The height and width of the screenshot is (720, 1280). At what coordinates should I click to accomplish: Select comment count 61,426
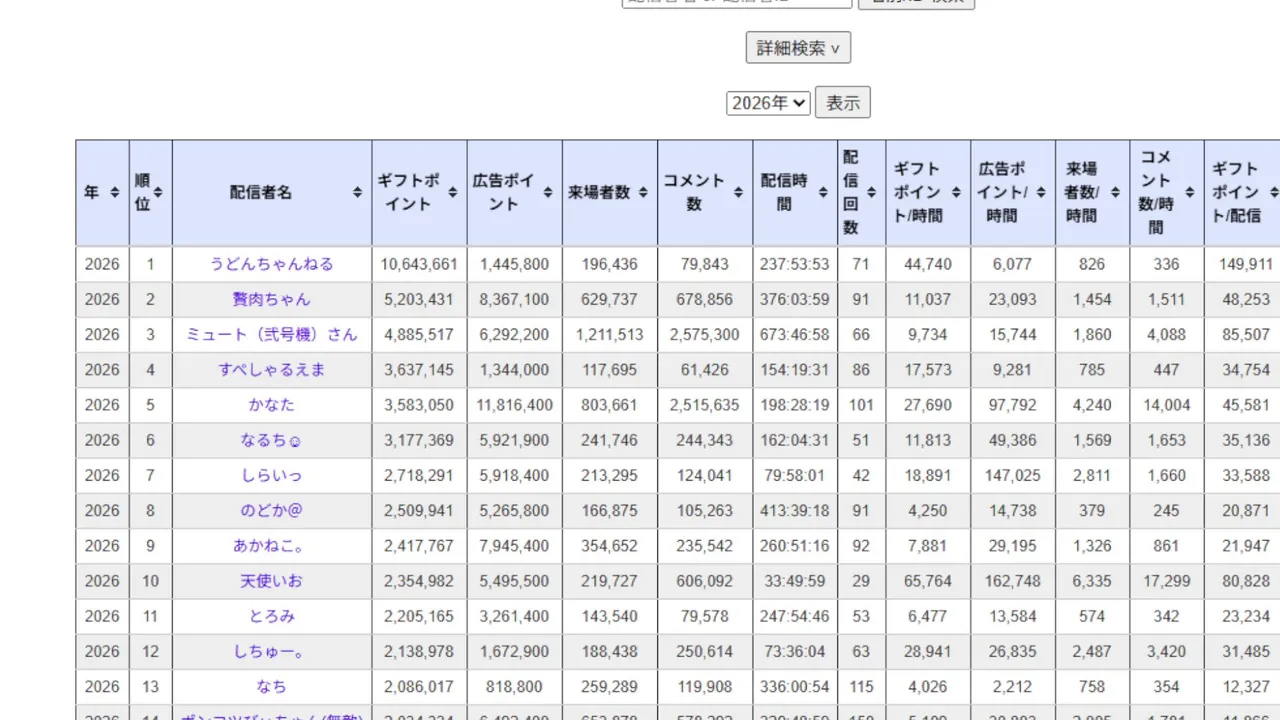(705, 369)
